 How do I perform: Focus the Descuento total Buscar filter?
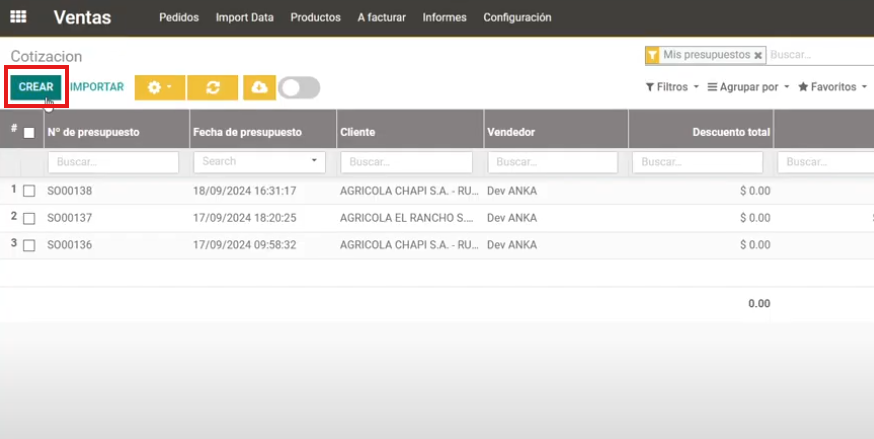[x=697, y=162]
